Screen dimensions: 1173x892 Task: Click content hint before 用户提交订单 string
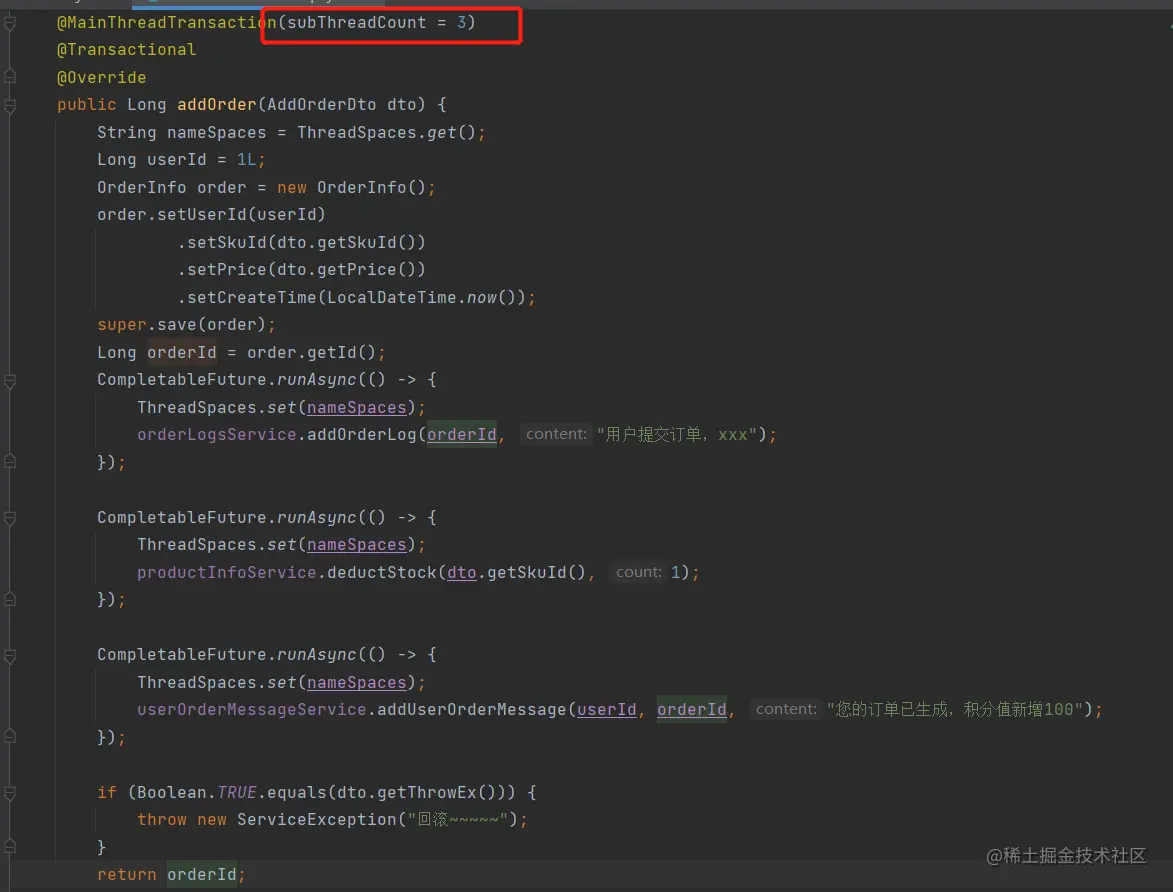click(x=556, y=434)
